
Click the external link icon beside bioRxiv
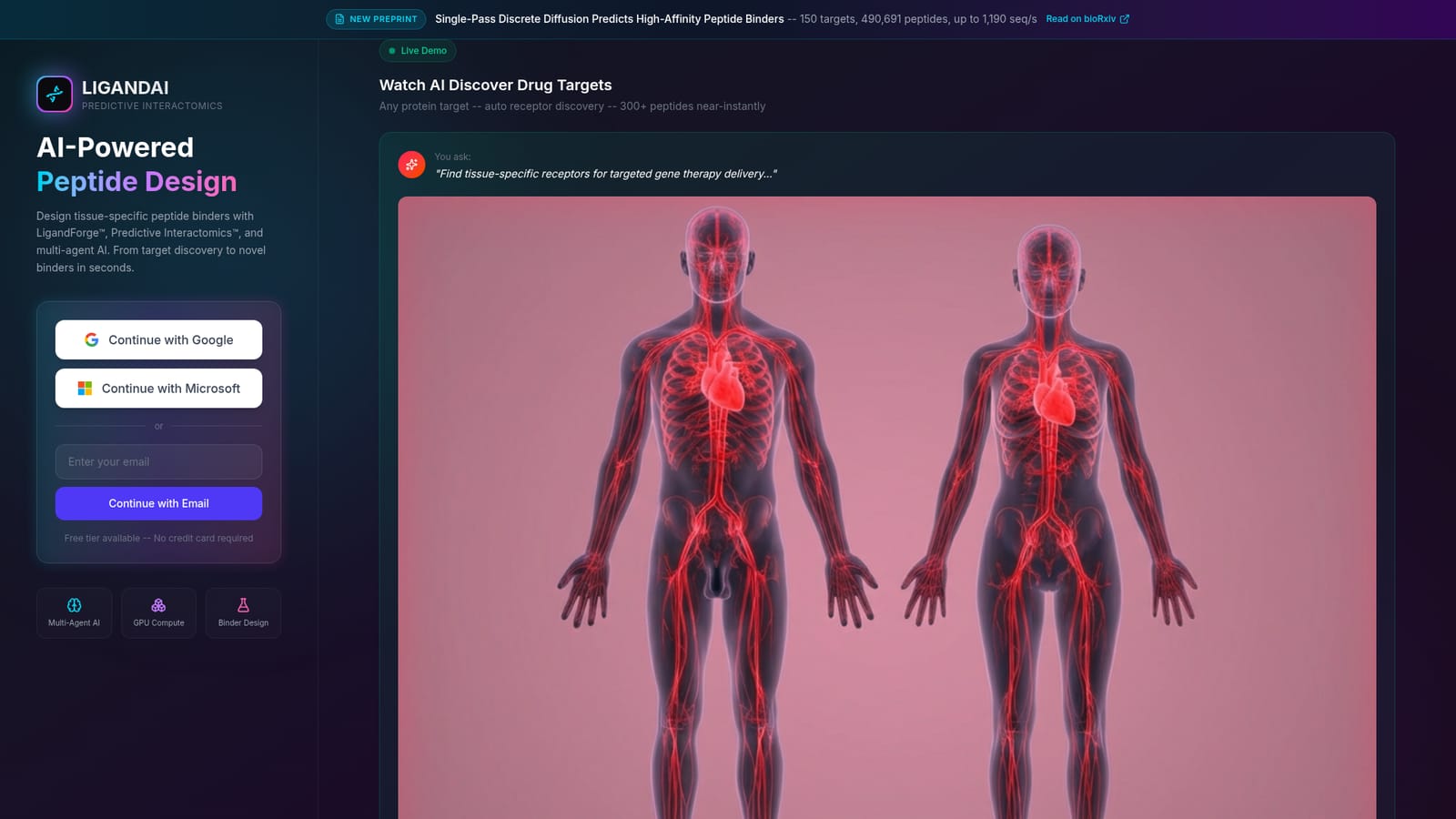pos(1125,19)
